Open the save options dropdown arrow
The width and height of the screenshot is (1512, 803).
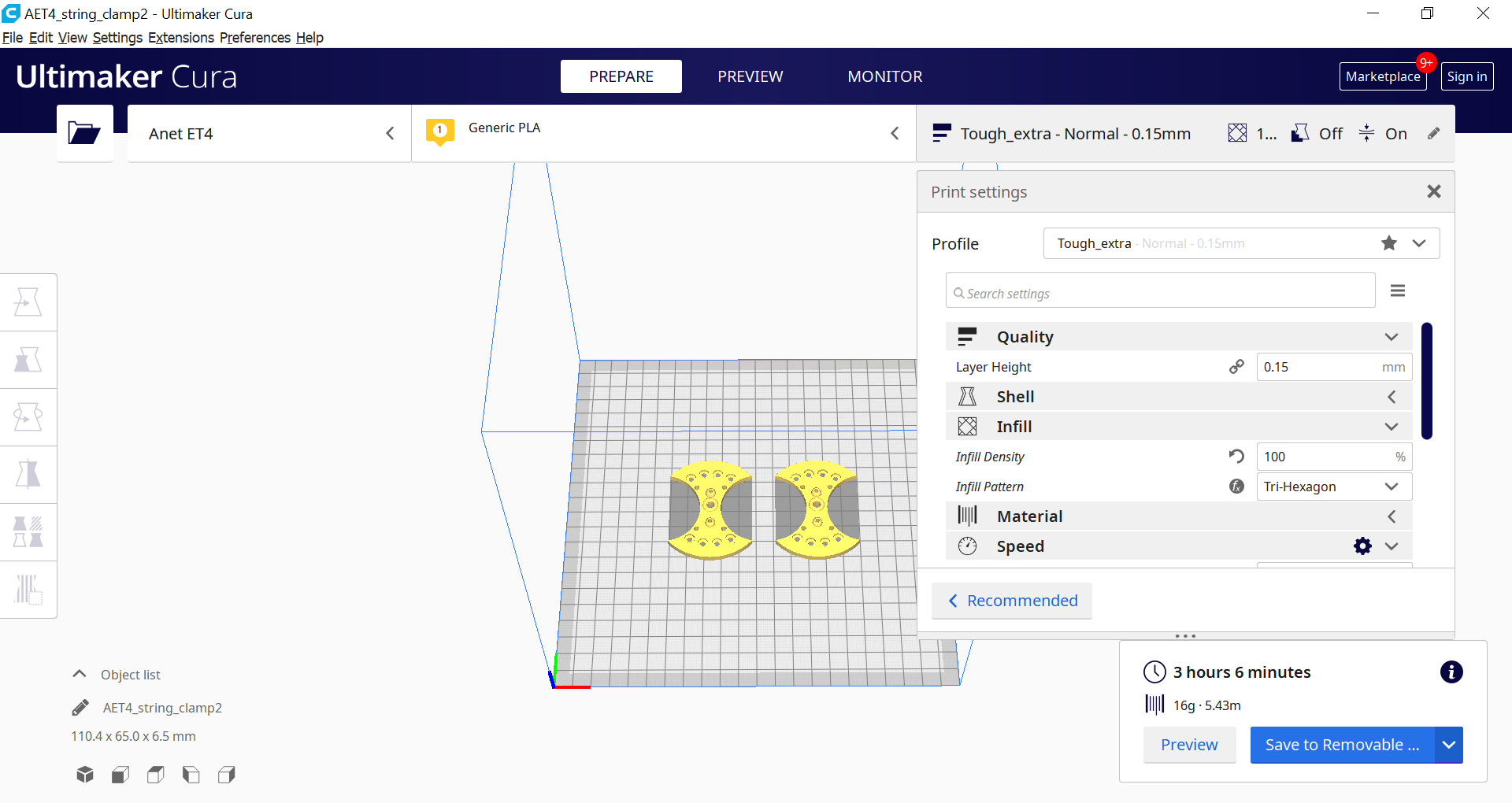coord(1449,745)
